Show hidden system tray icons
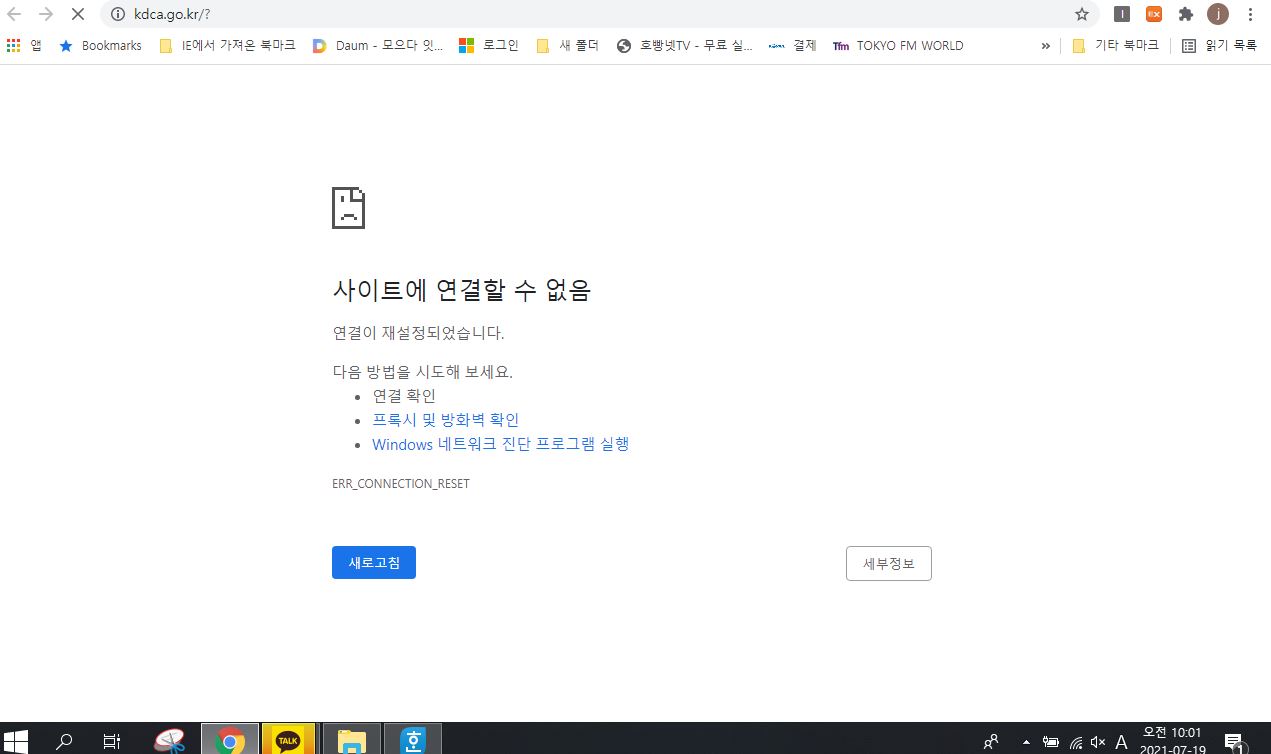This screenshot has width=1271, height=754. [x=1026, y=742]
